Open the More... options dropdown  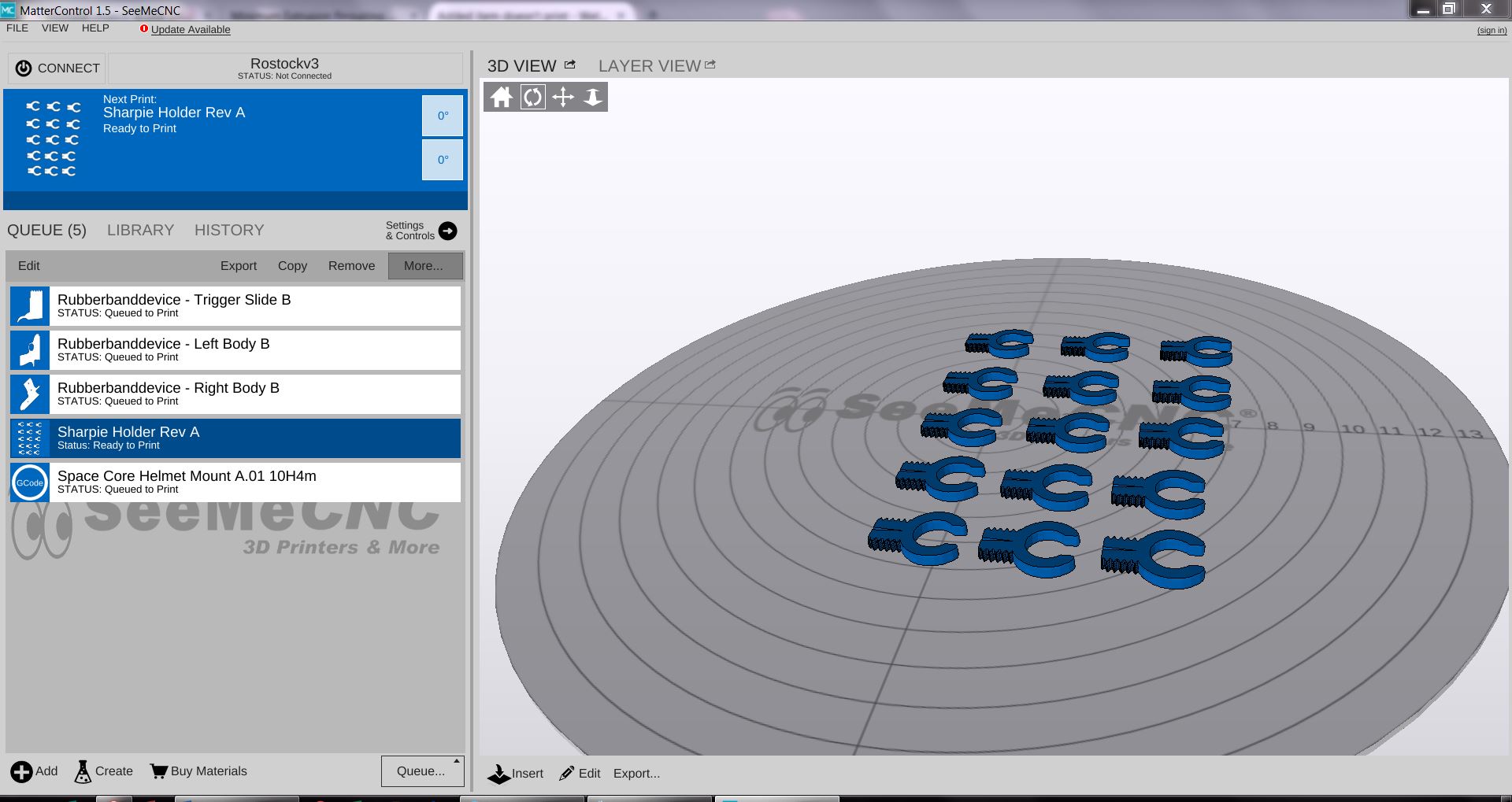click(424, 266)
